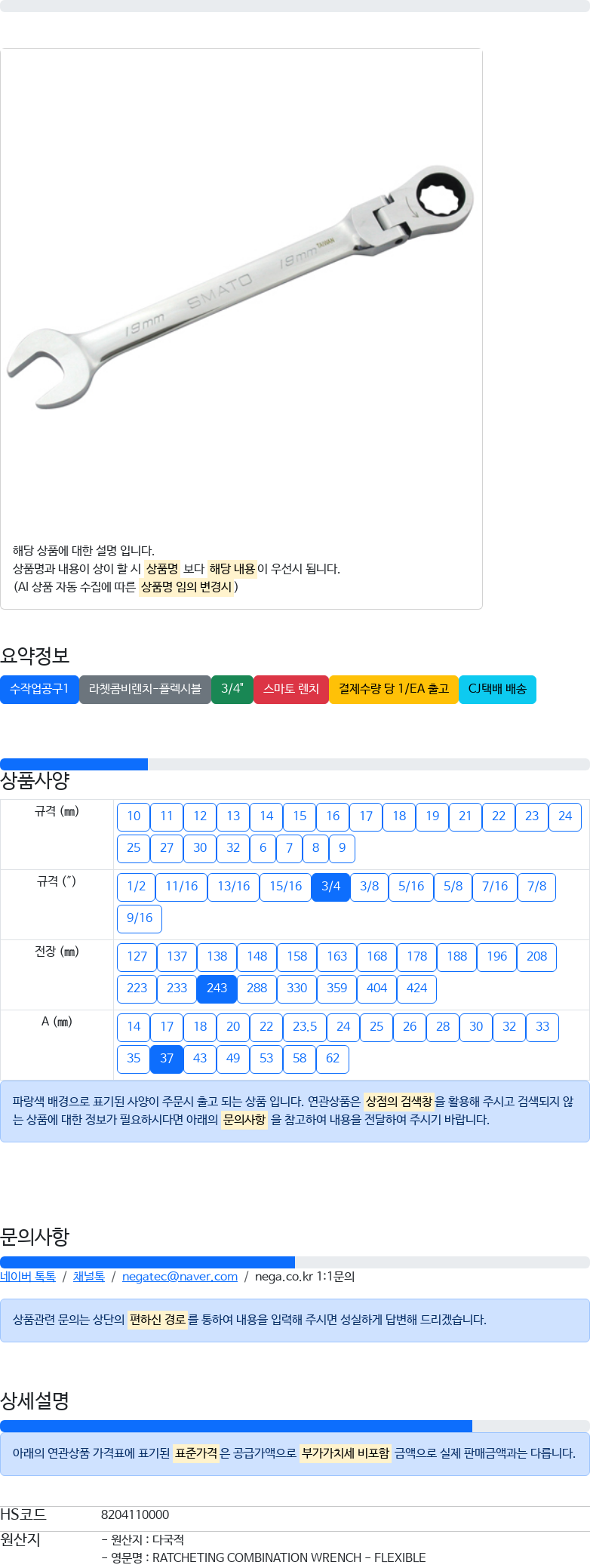Choose overall length 243 mm

pos(217,988)
